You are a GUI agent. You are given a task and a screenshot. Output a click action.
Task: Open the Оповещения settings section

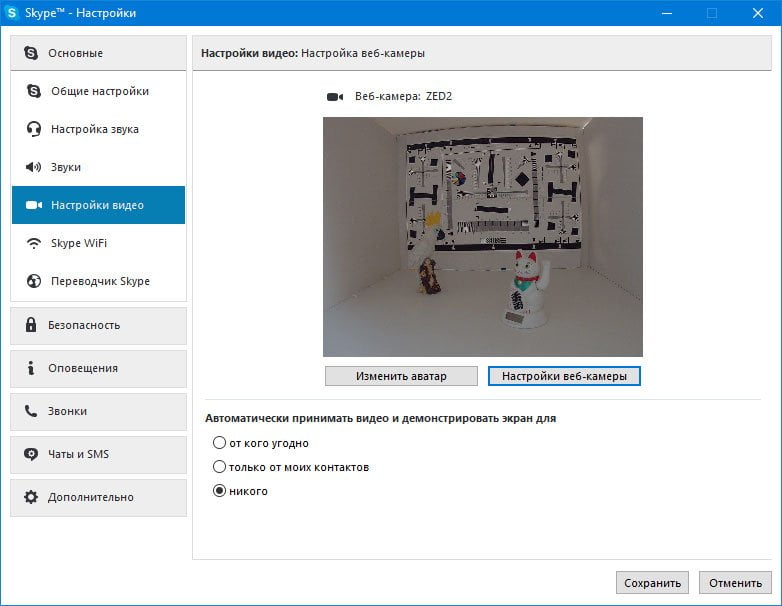tap(99, 368)
